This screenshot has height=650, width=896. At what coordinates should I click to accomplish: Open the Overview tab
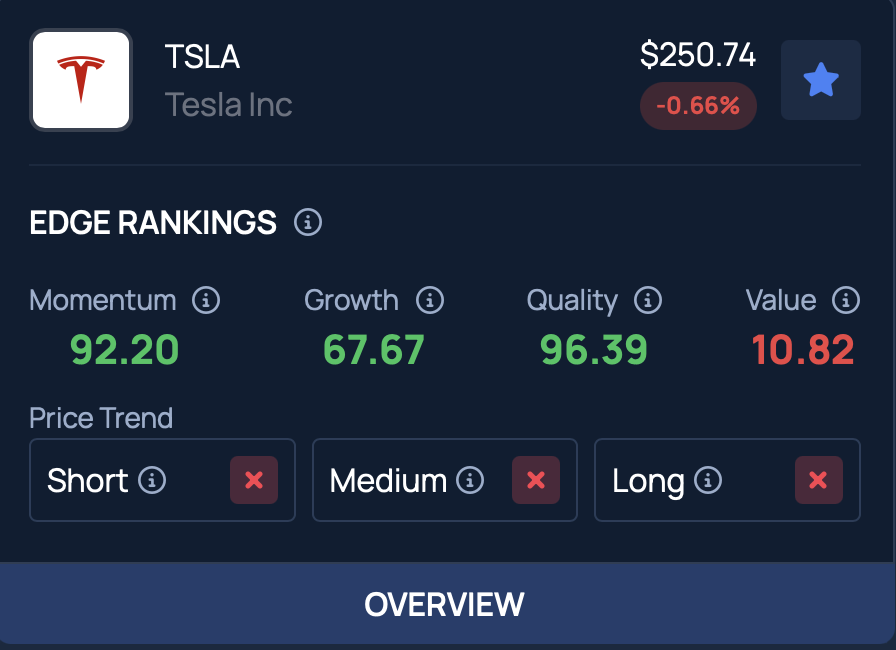445,604
